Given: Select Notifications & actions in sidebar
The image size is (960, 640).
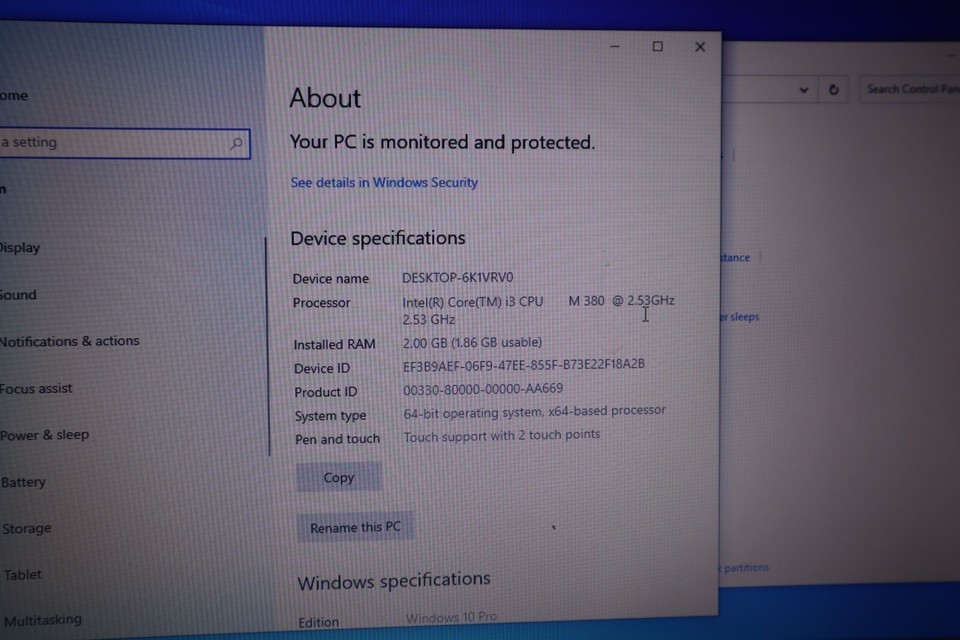Looking at the screenshot, I should [x=69, y=341].
